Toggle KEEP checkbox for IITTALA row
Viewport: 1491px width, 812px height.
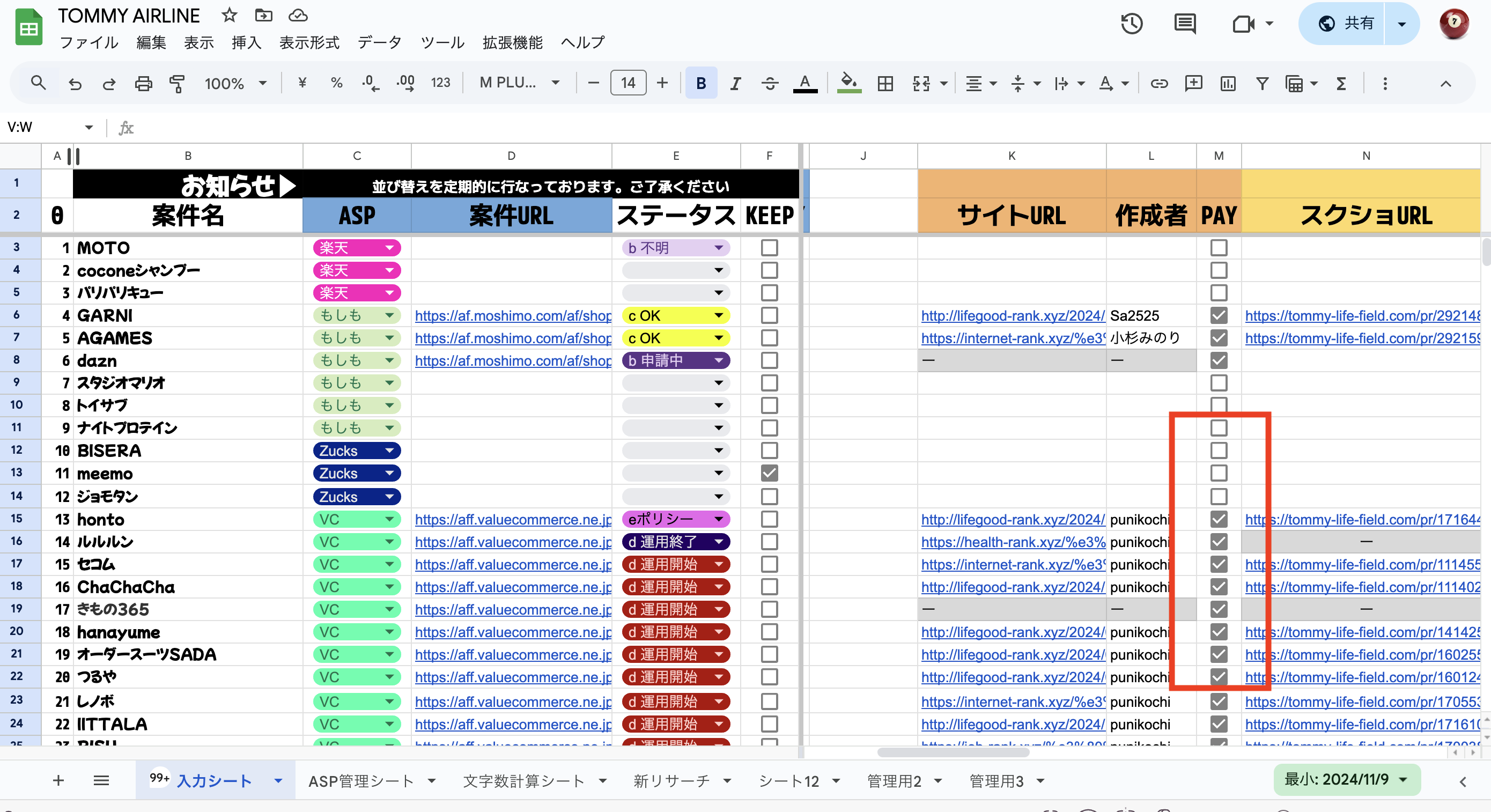coord(769,724)
